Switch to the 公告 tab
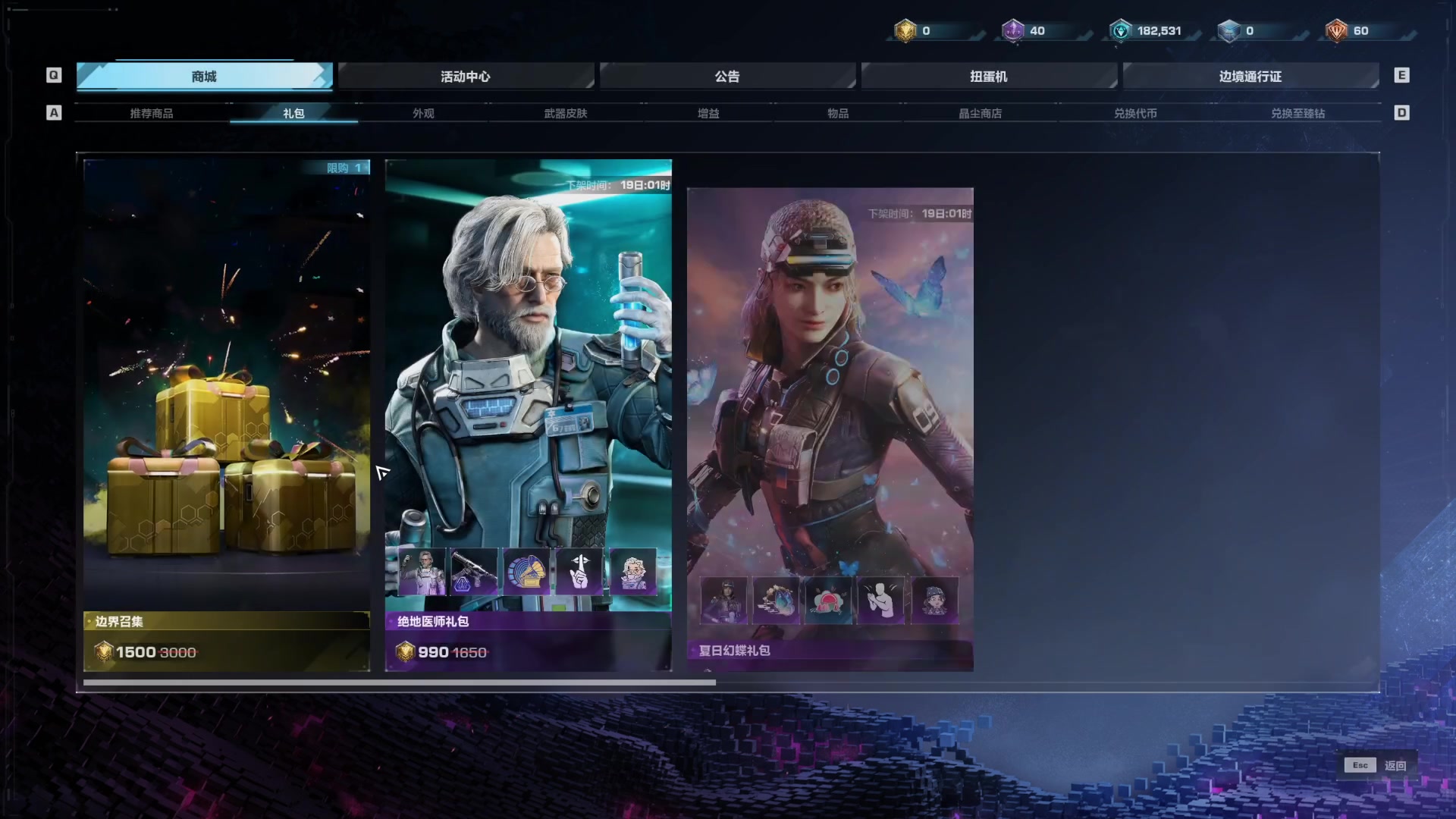1456x819 pixels. point(727,76)
